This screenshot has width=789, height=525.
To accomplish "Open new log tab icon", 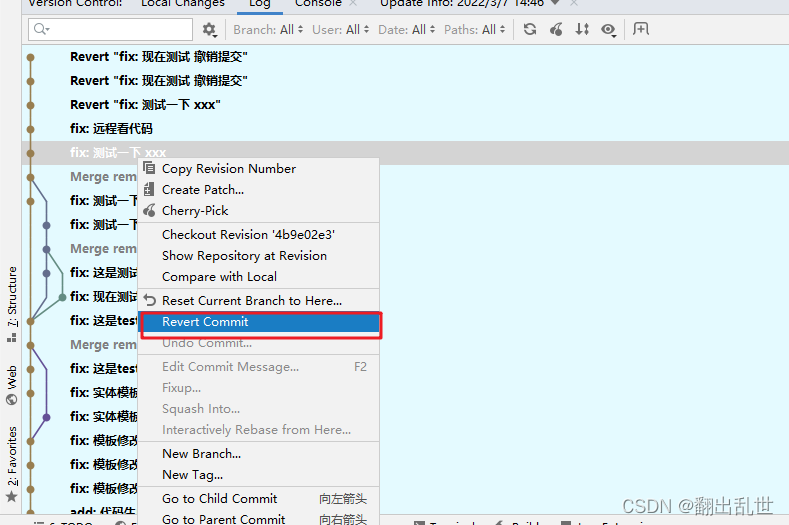I will coord(641,29).
